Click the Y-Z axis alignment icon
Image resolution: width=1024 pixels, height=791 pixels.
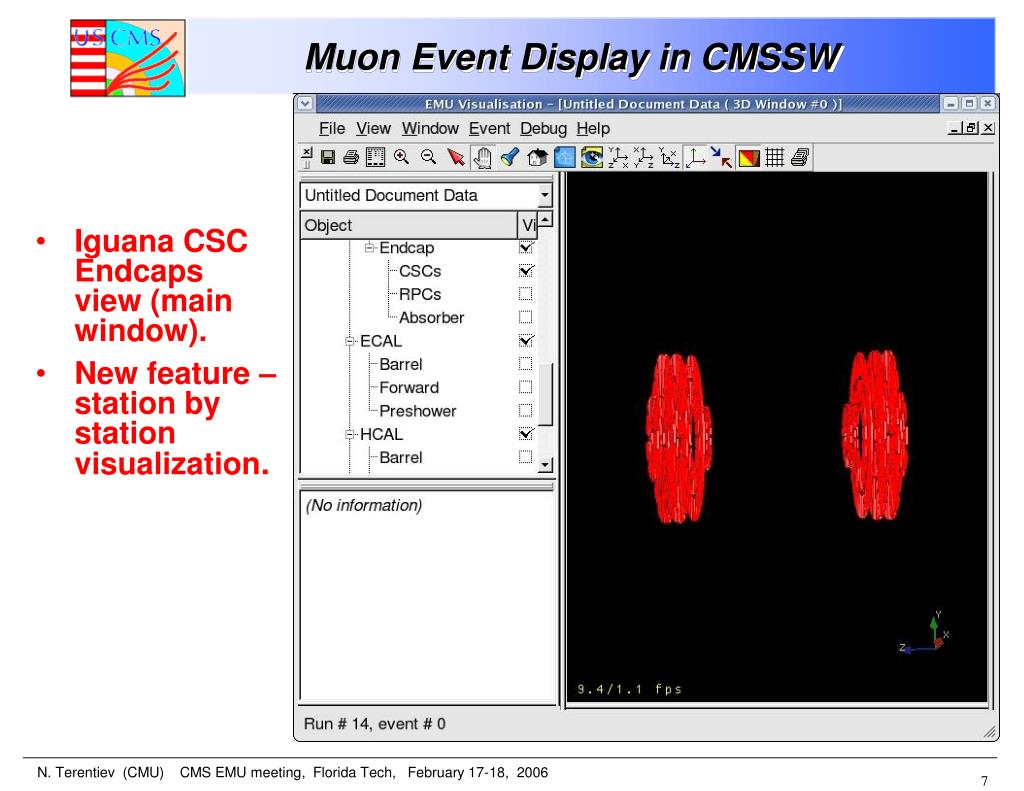click(643, 157)
